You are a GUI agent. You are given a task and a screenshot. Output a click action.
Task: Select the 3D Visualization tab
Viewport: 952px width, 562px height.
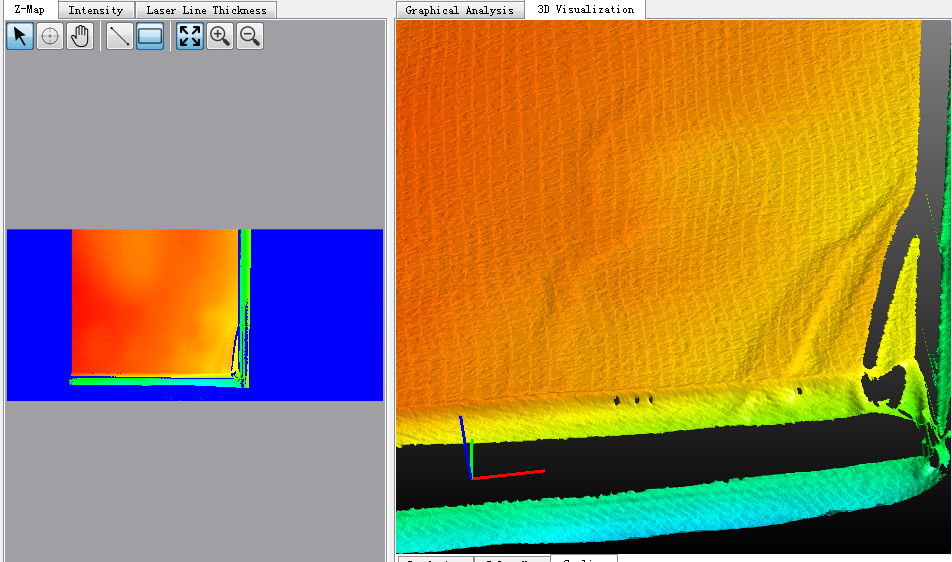point(585,10)
